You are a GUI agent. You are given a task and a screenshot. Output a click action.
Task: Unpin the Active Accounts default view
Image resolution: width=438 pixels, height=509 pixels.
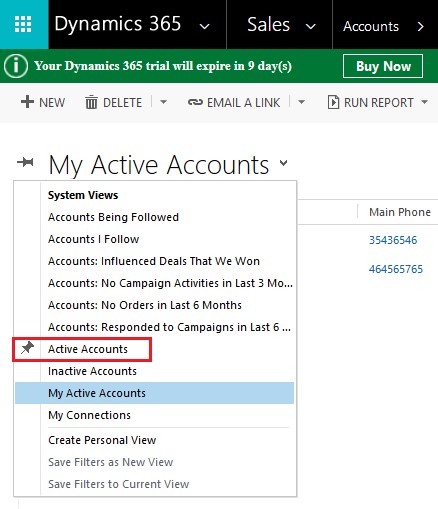[27, 348]
